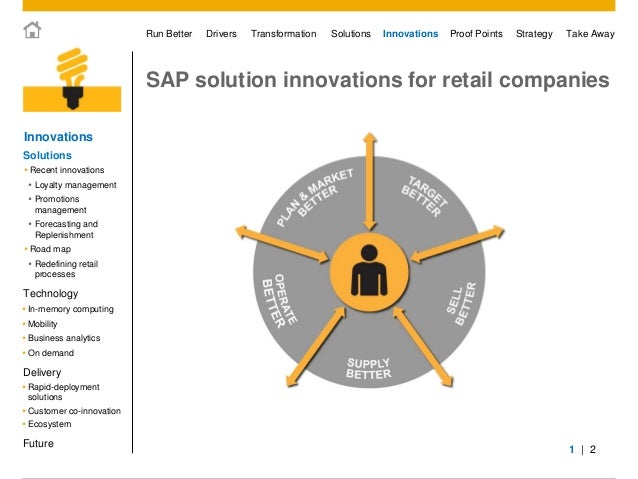Open the Mobility sidebar item
The width and height of the screenshot is (638, 479).
point(42,324)
